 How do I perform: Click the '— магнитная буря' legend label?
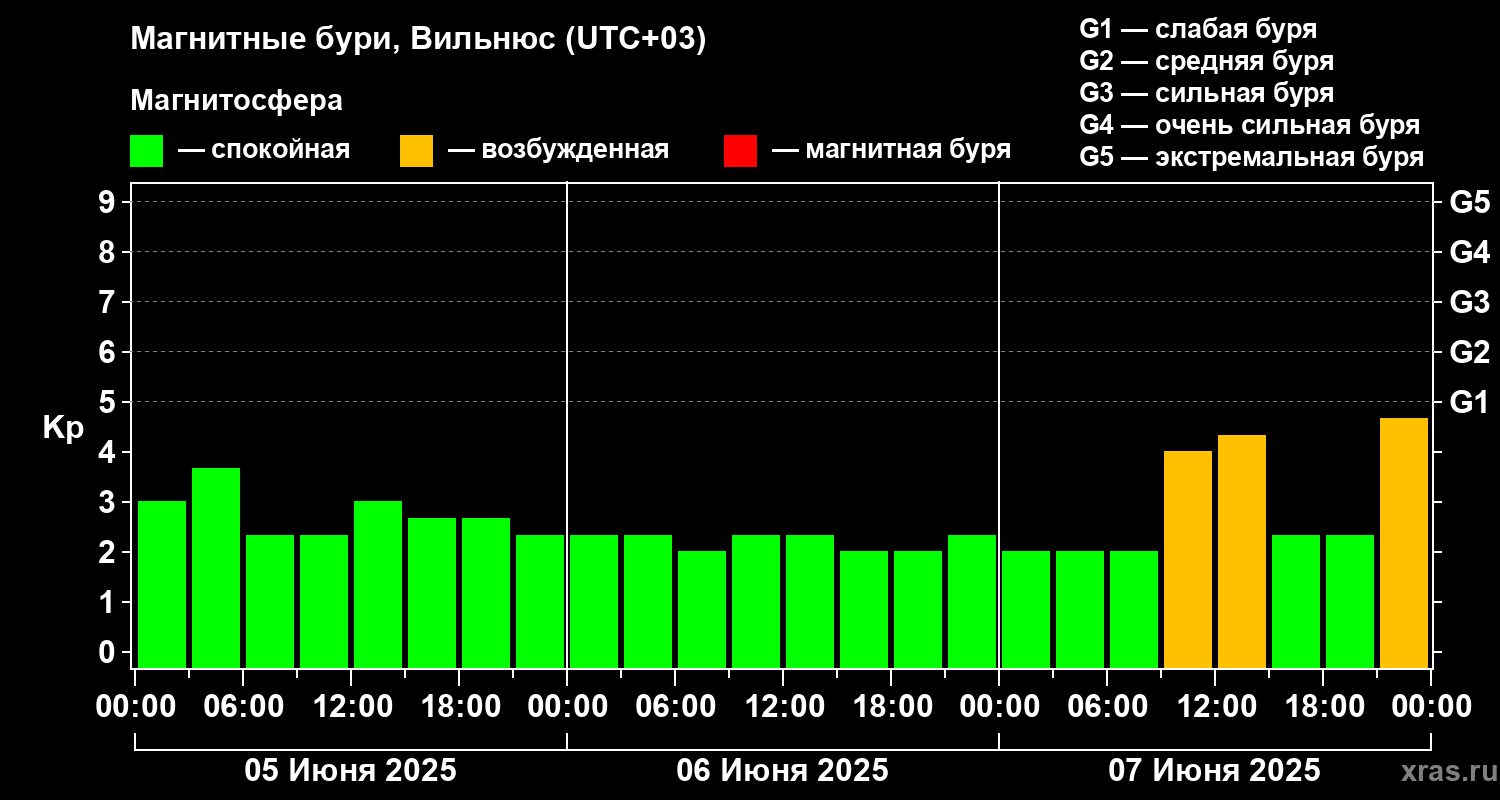(891, 150)
